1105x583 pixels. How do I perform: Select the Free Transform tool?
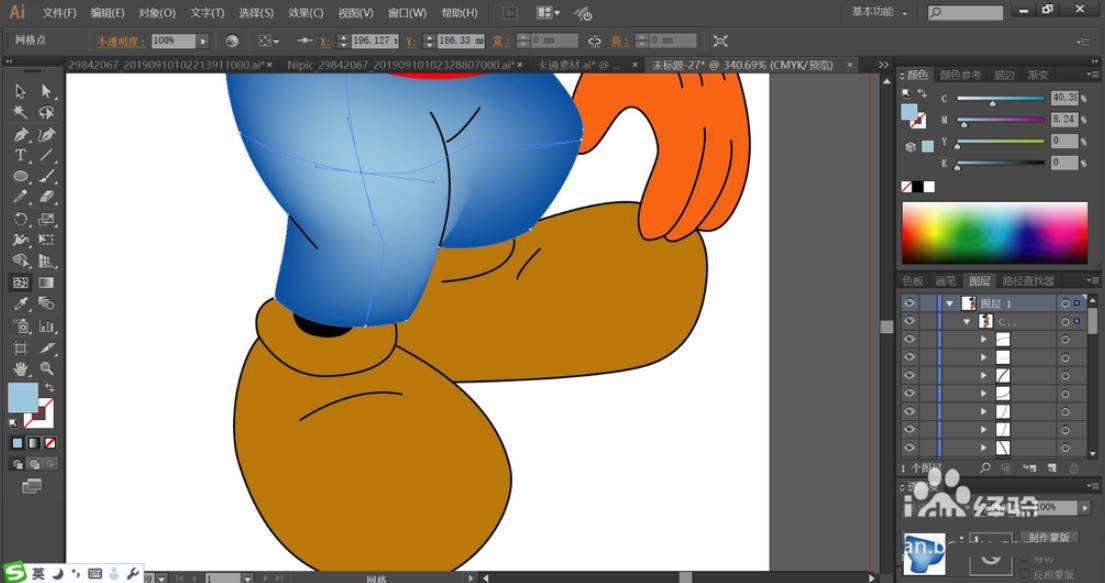[x=47, y=240]
